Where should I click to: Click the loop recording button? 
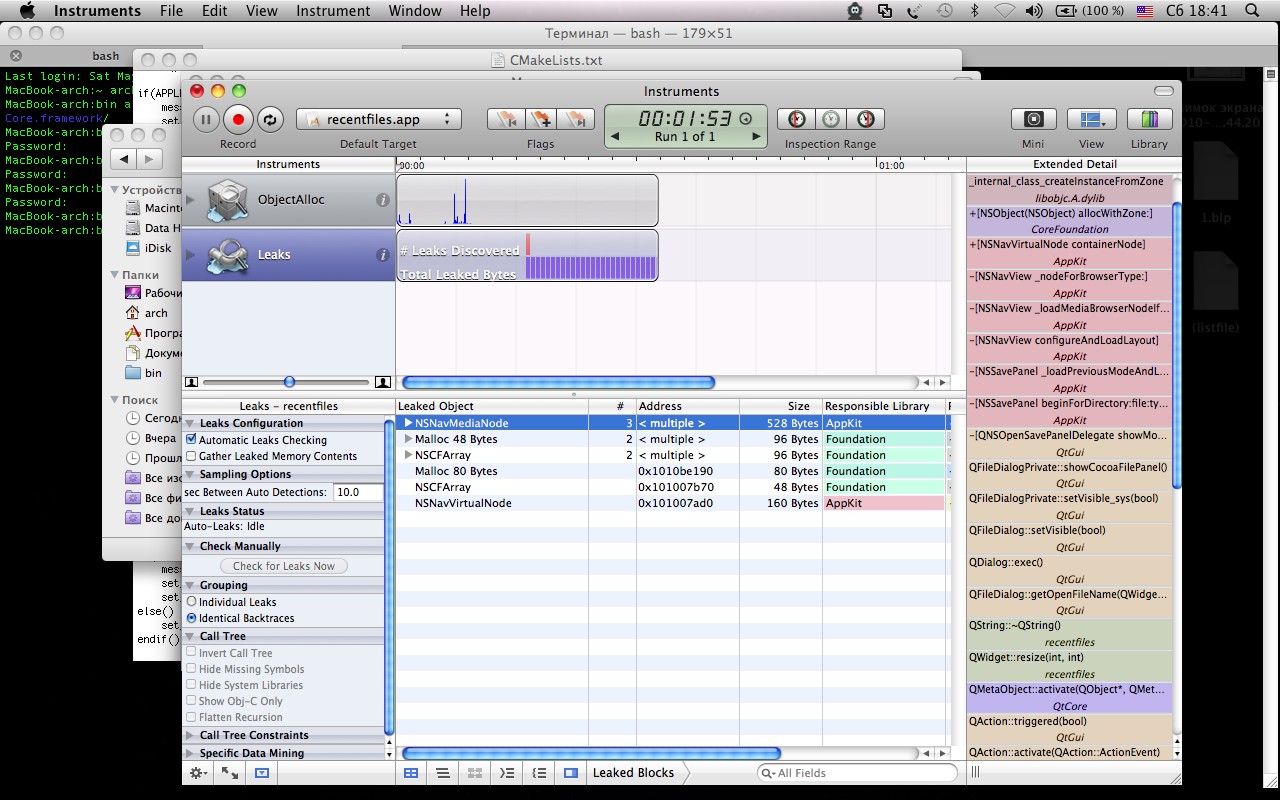click(270, 119)
